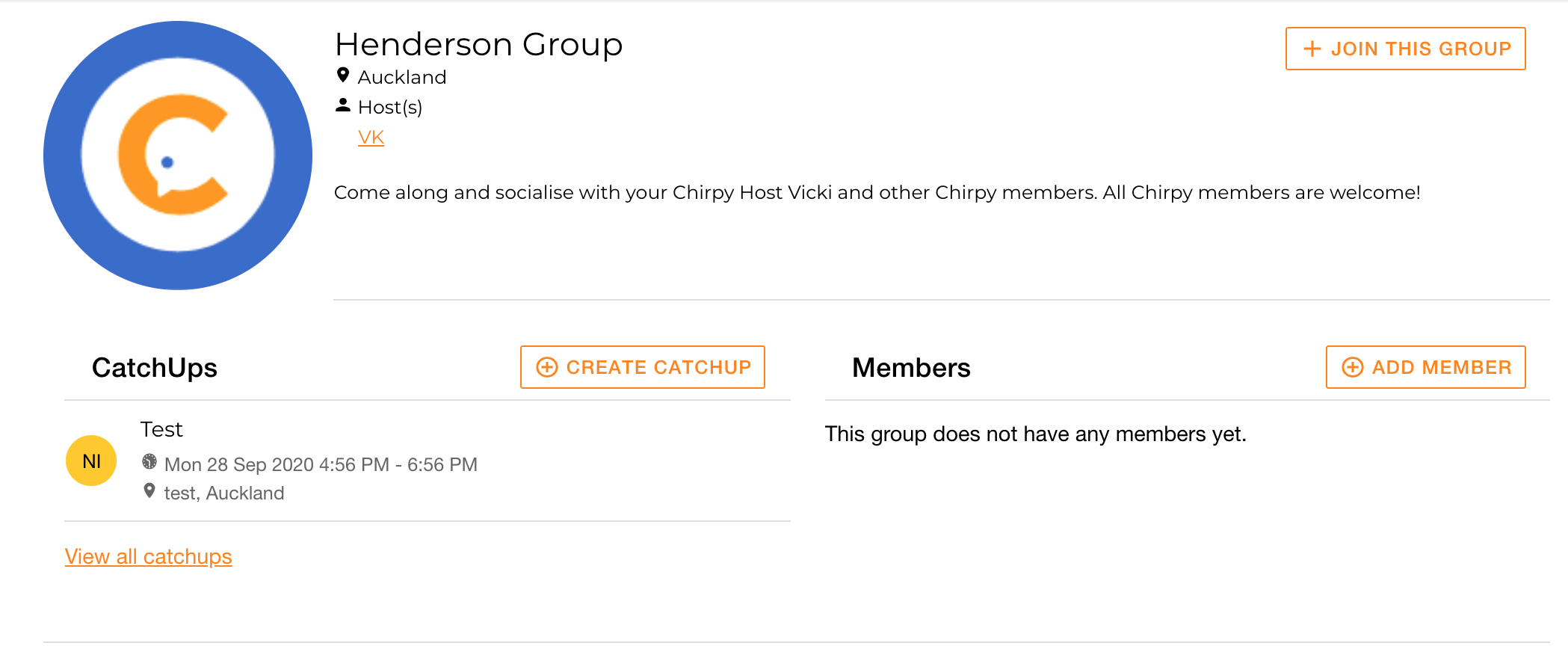This screenshot has width=1568, height=646.
Task: Click the CatchUps section heading
Action: pos(154,367)
